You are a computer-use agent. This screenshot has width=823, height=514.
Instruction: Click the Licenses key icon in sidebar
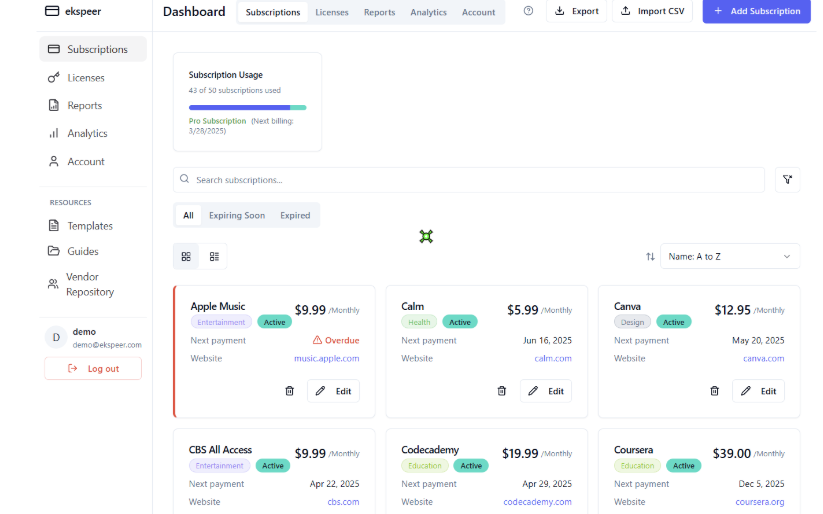tap(54, 78)
